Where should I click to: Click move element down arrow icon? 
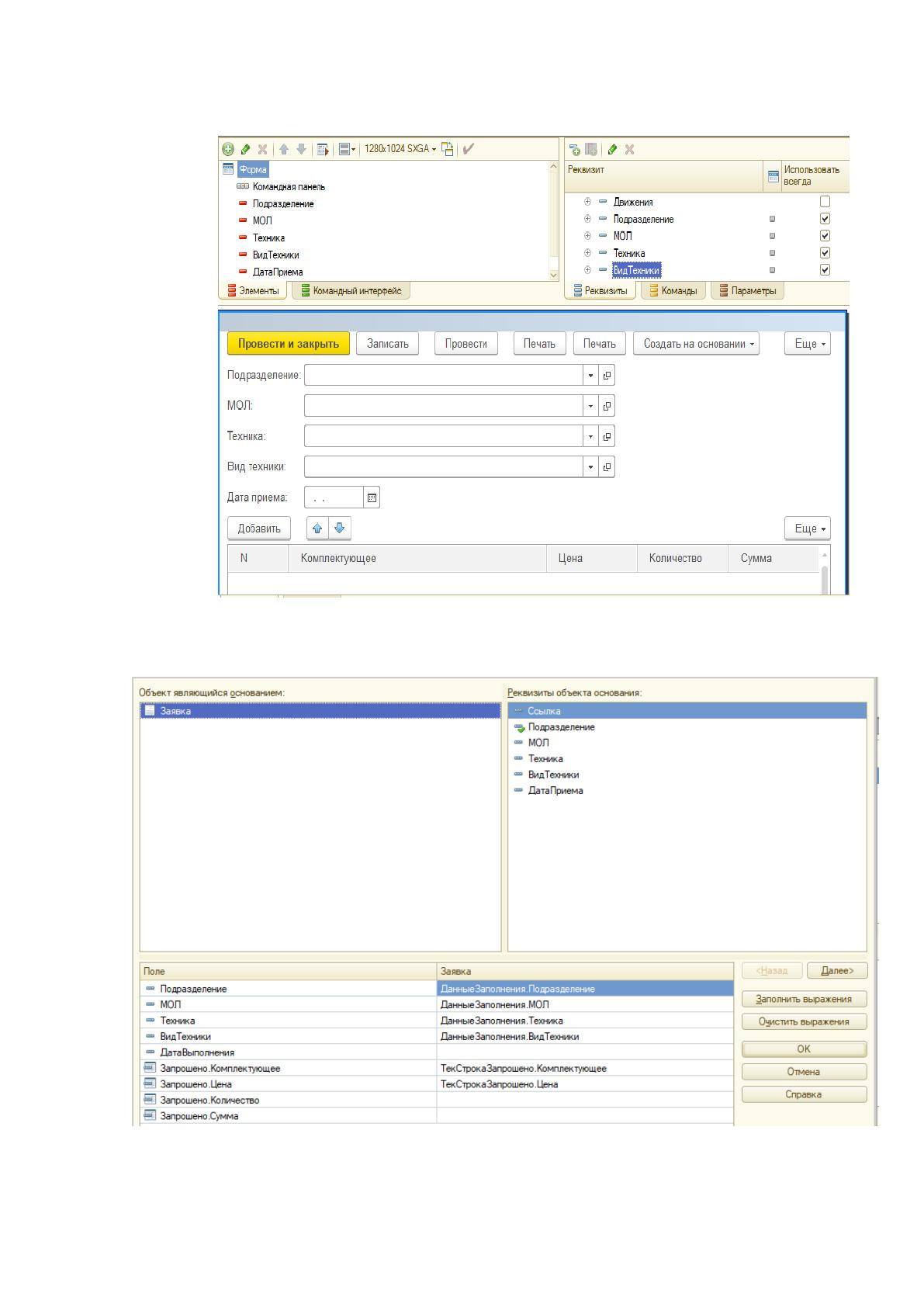click(x=301, y=149)
